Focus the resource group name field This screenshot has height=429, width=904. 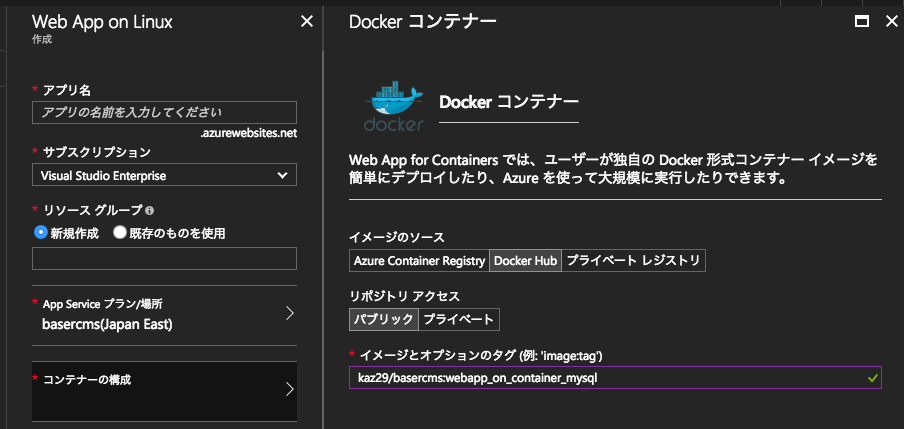[164, 258]
